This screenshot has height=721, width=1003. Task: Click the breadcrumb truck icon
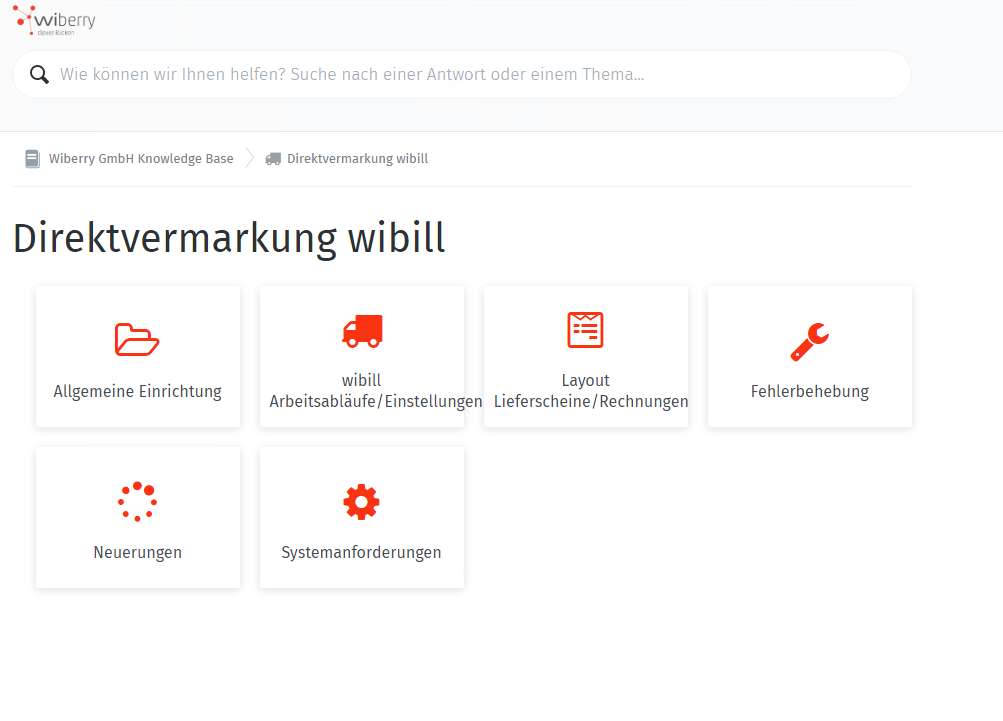[x=273, y=159]
